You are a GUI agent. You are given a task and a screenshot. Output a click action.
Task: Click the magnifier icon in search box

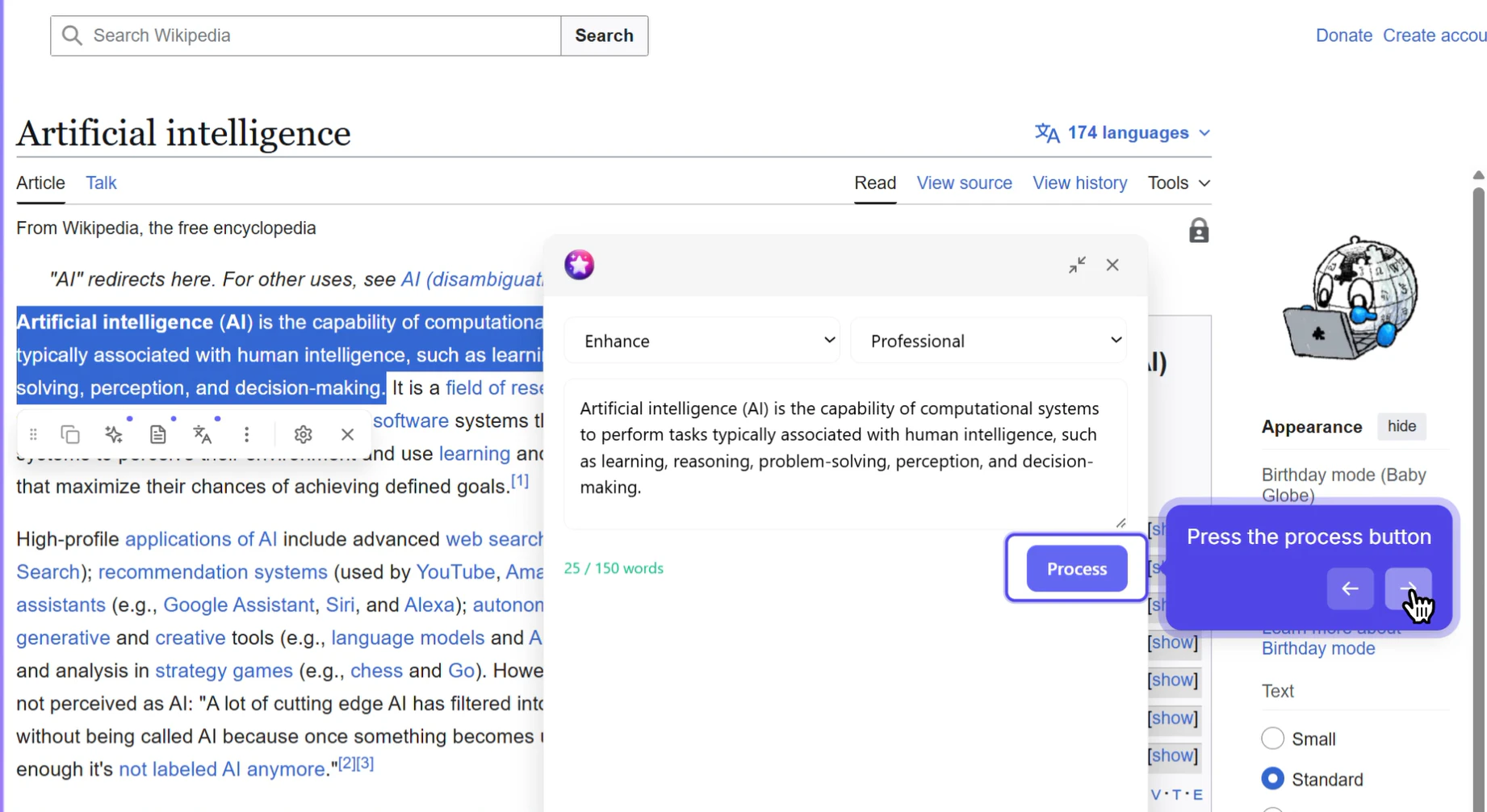pos(73,36)
